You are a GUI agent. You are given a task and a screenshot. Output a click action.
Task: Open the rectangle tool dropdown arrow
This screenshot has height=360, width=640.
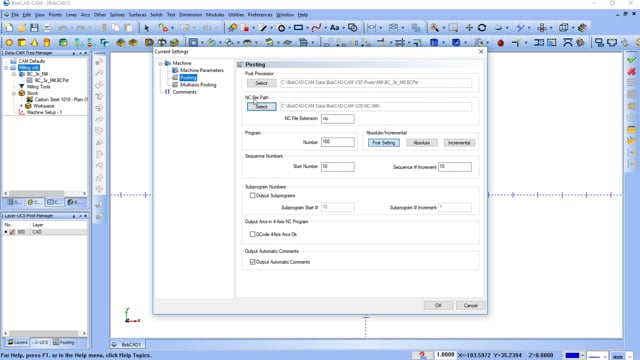(307, 28)
